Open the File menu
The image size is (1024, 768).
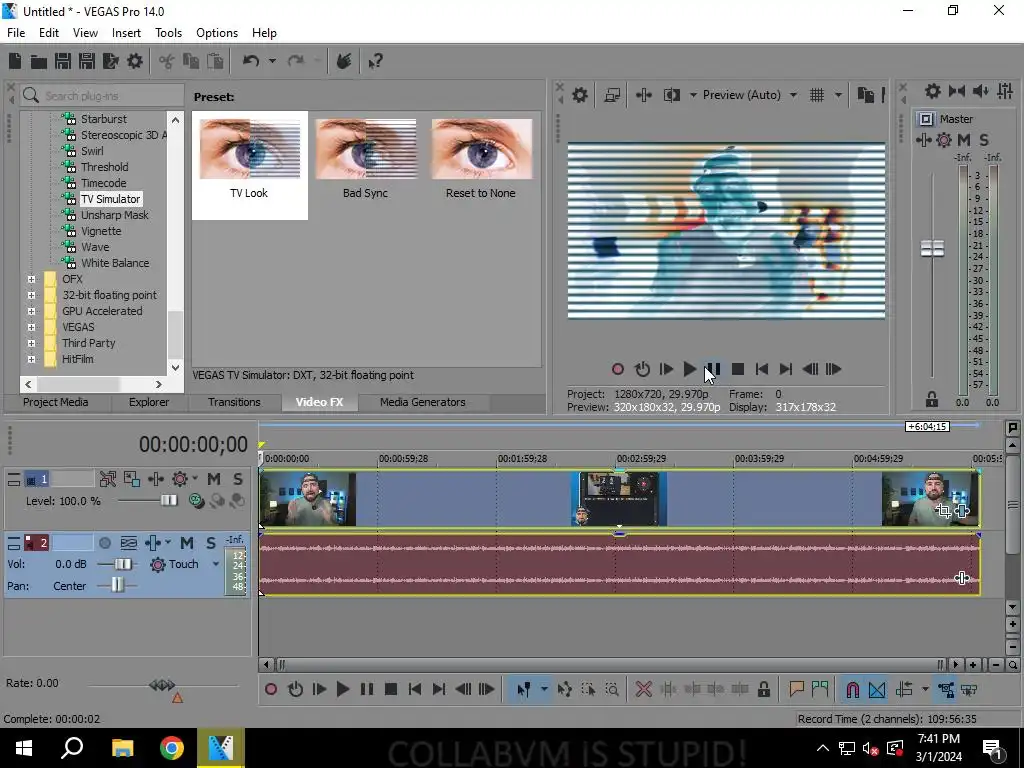point(16,33)
